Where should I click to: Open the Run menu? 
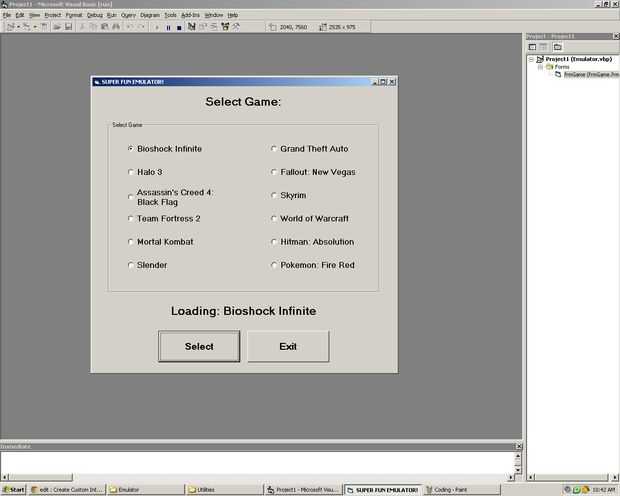112,15
